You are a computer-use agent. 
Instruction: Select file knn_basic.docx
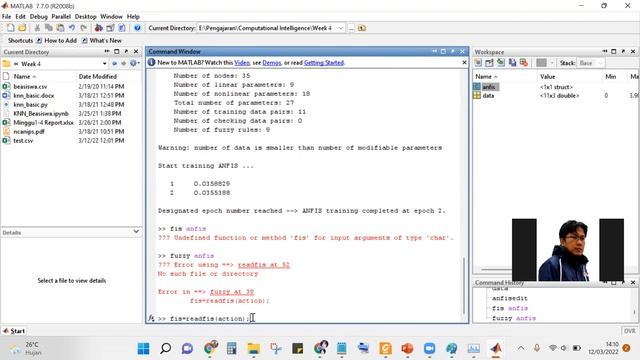(x=33, y=96)
